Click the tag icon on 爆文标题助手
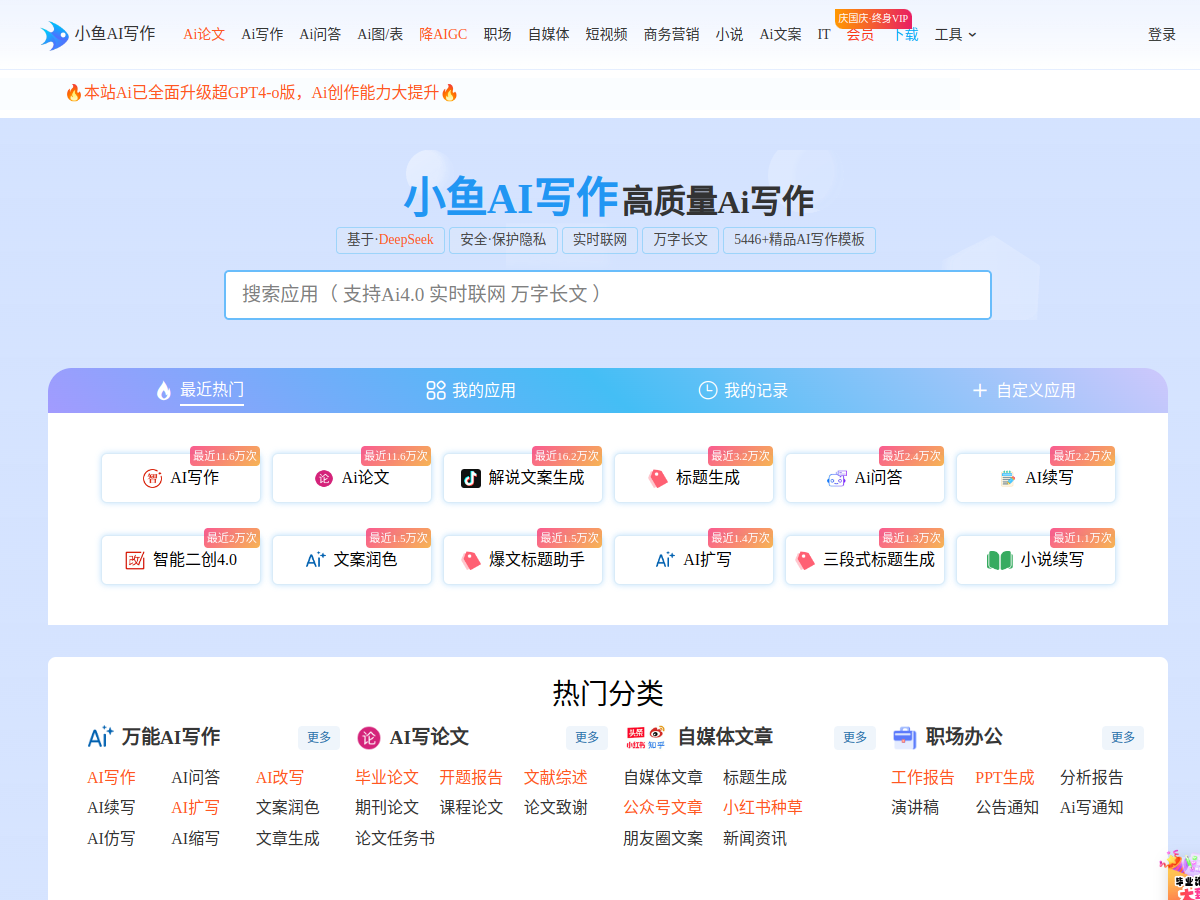 [471, 561]
